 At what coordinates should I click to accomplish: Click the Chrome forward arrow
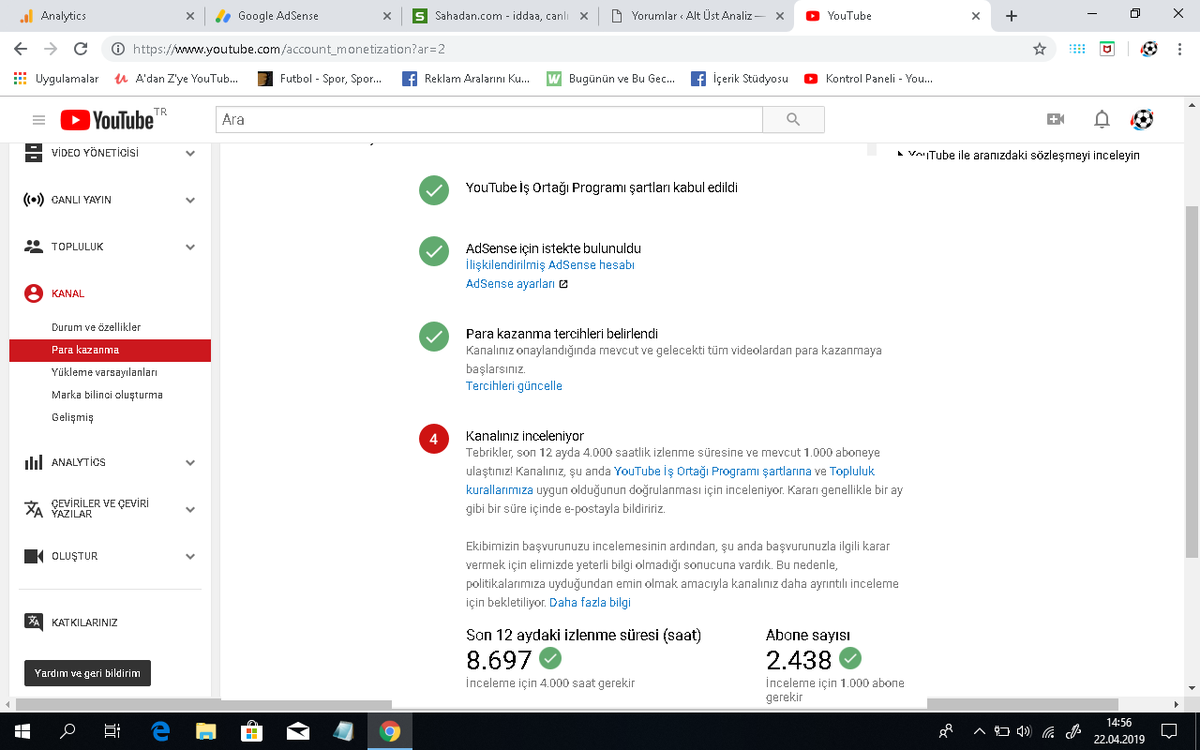point(50,48)
